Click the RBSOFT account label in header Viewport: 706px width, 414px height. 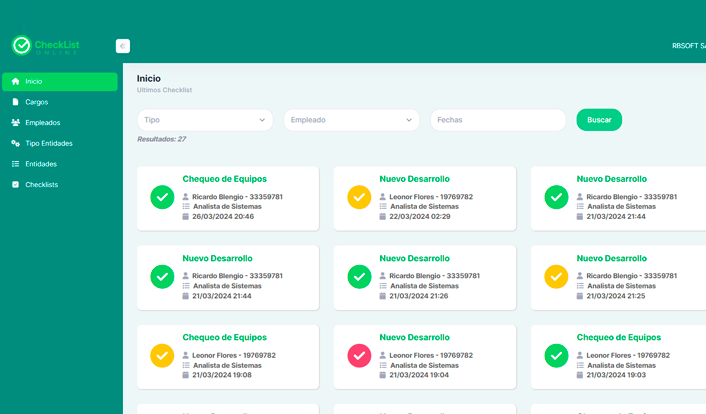(689, 46)
